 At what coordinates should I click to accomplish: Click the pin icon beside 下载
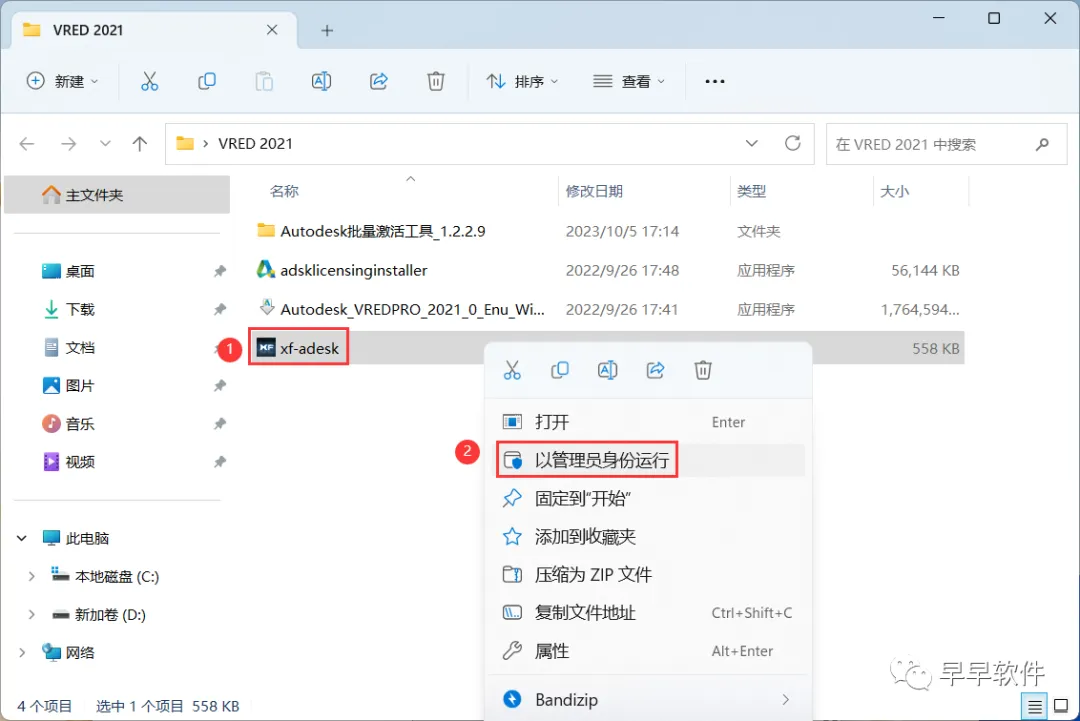(x=220, y=309)
